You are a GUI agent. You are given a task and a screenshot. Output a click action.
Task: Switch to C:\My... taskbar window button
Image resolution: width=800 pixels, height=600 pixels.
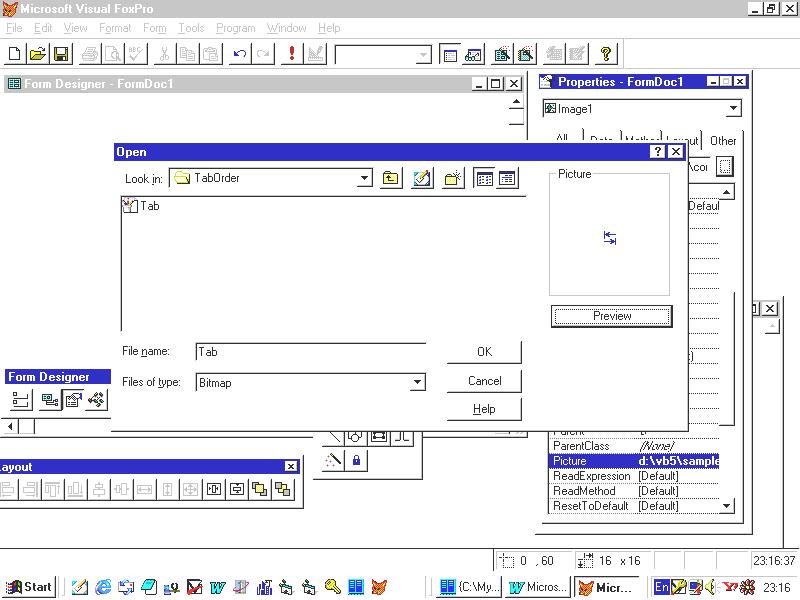[x=469, y=587]
